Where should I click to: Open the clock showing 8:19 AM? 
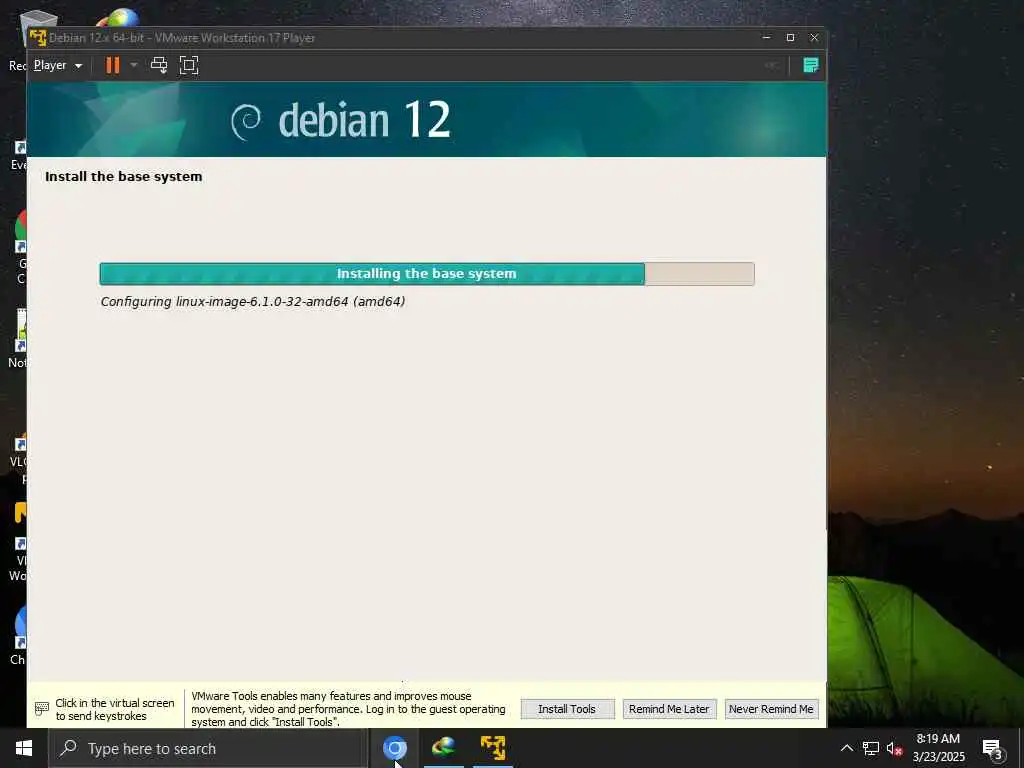pos(938,748)
